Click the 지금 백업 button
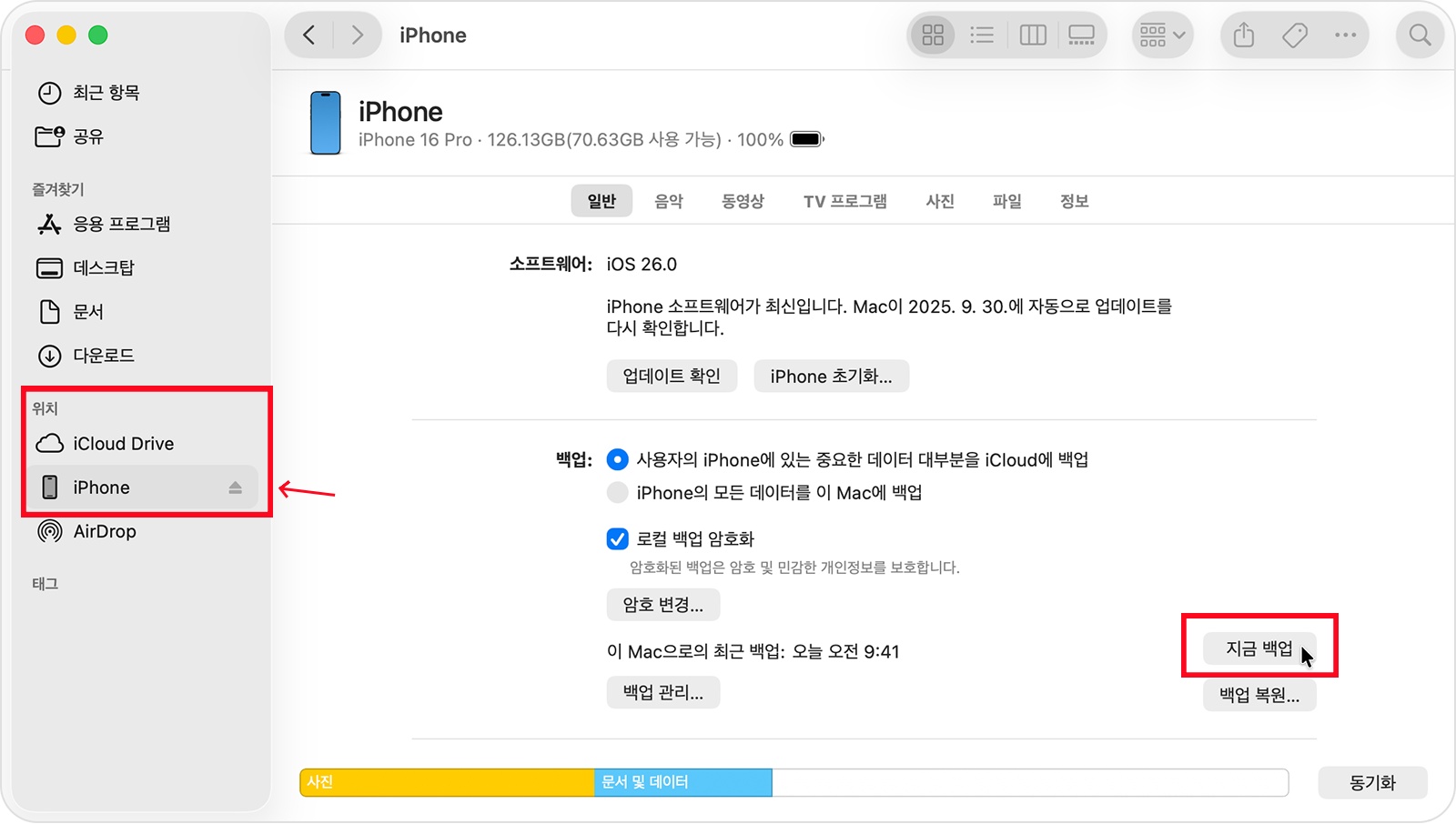 pos(1259,648)
